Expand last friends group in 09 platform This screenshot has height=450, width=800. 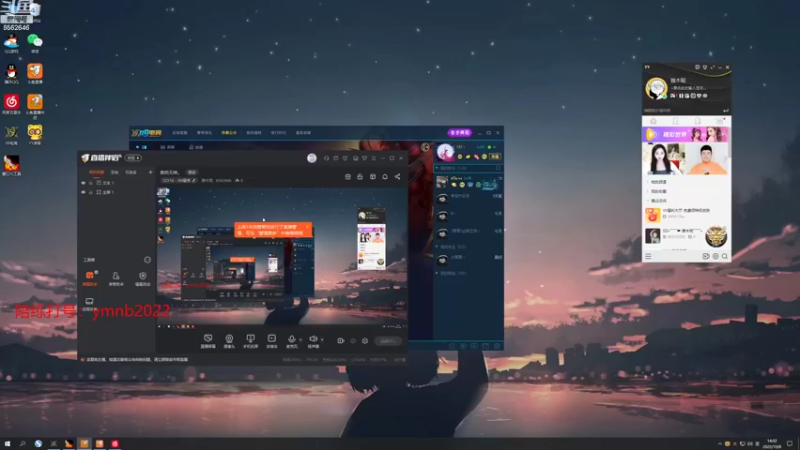pos(437,273)
